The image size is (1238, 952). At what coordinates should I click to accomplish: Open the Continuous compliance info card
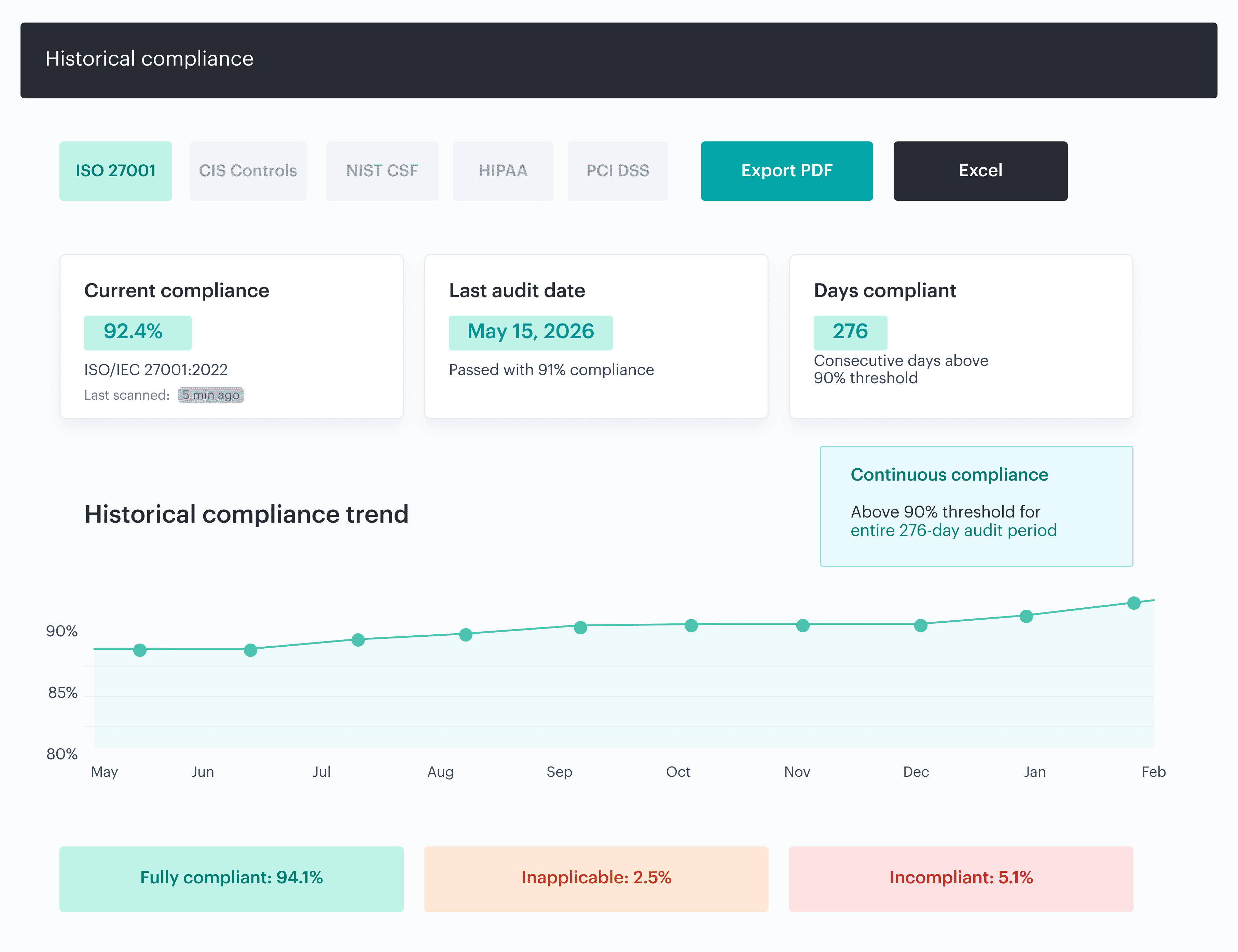pos(976,506)
